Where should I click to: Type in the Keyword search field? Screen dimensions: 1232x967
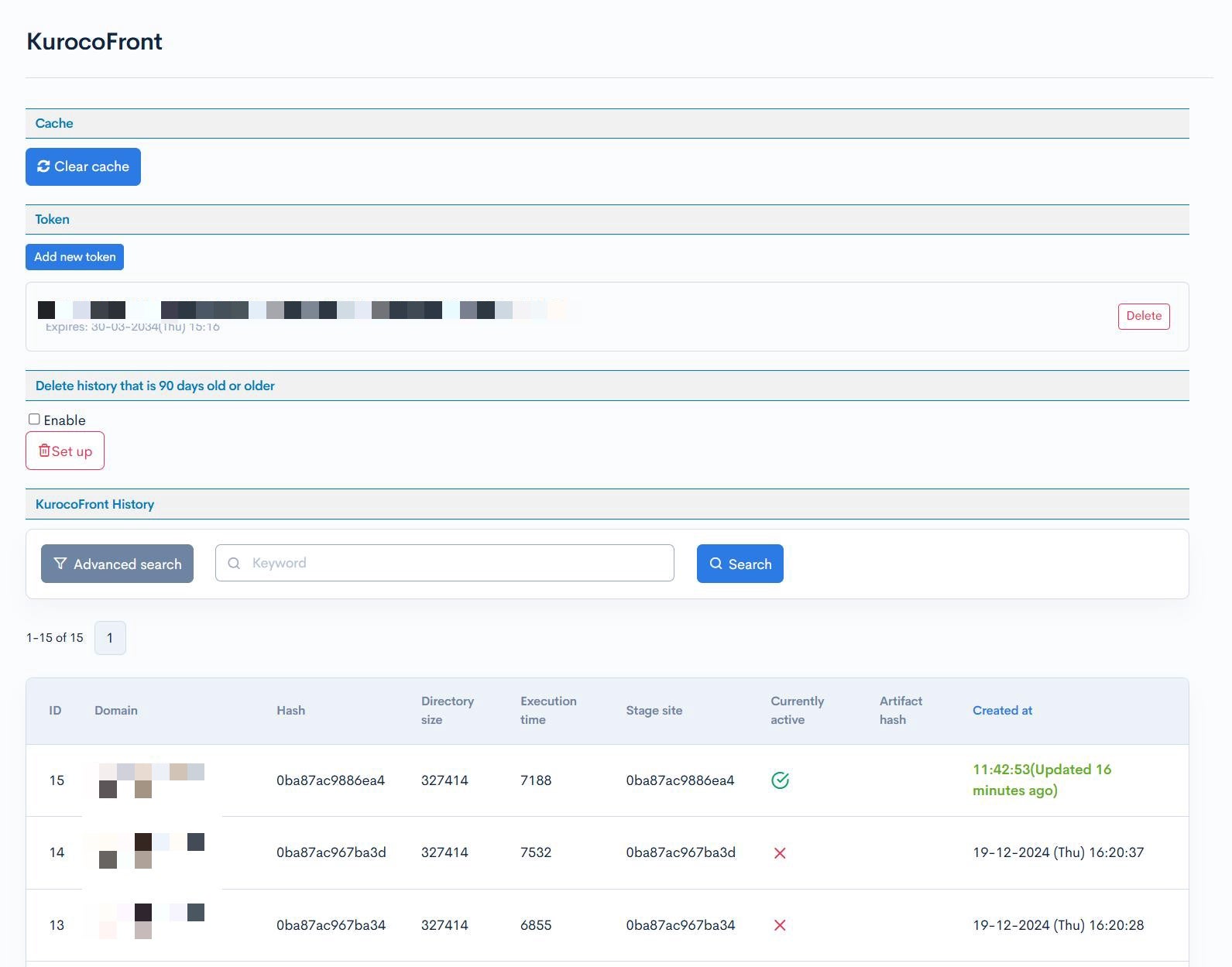[457, 563]
